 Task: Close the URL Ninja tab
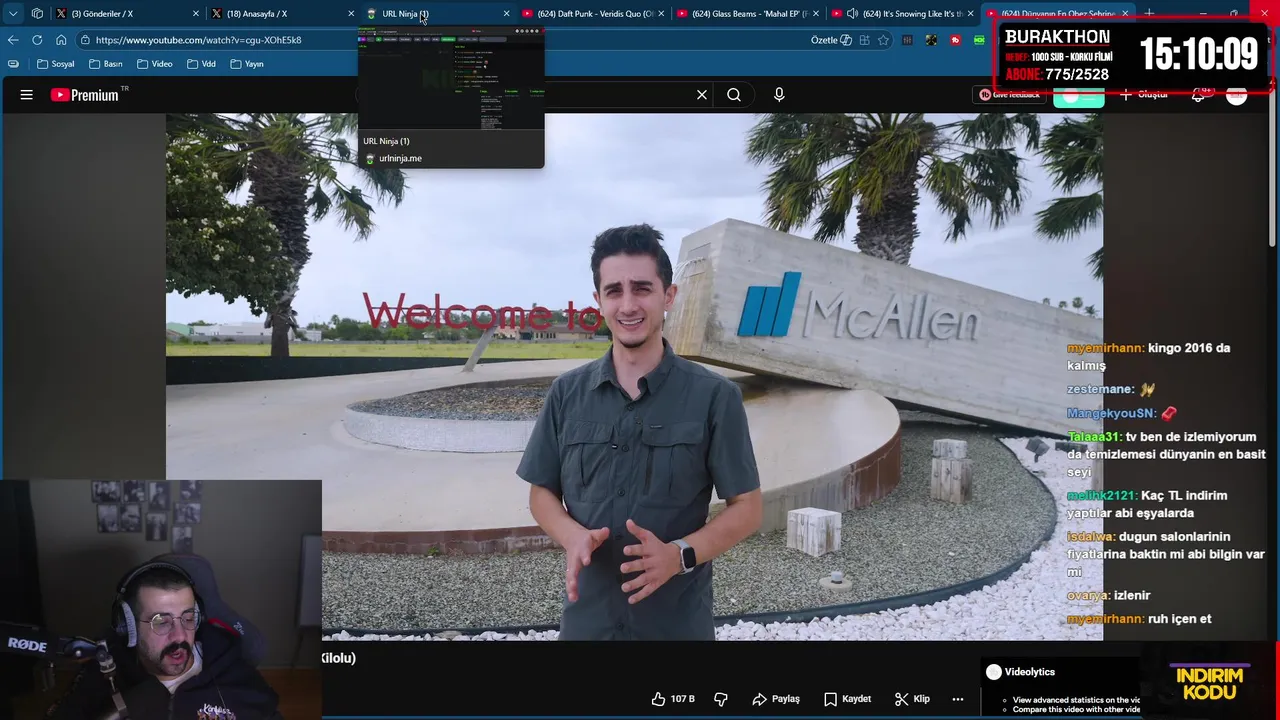click(506, 14)
